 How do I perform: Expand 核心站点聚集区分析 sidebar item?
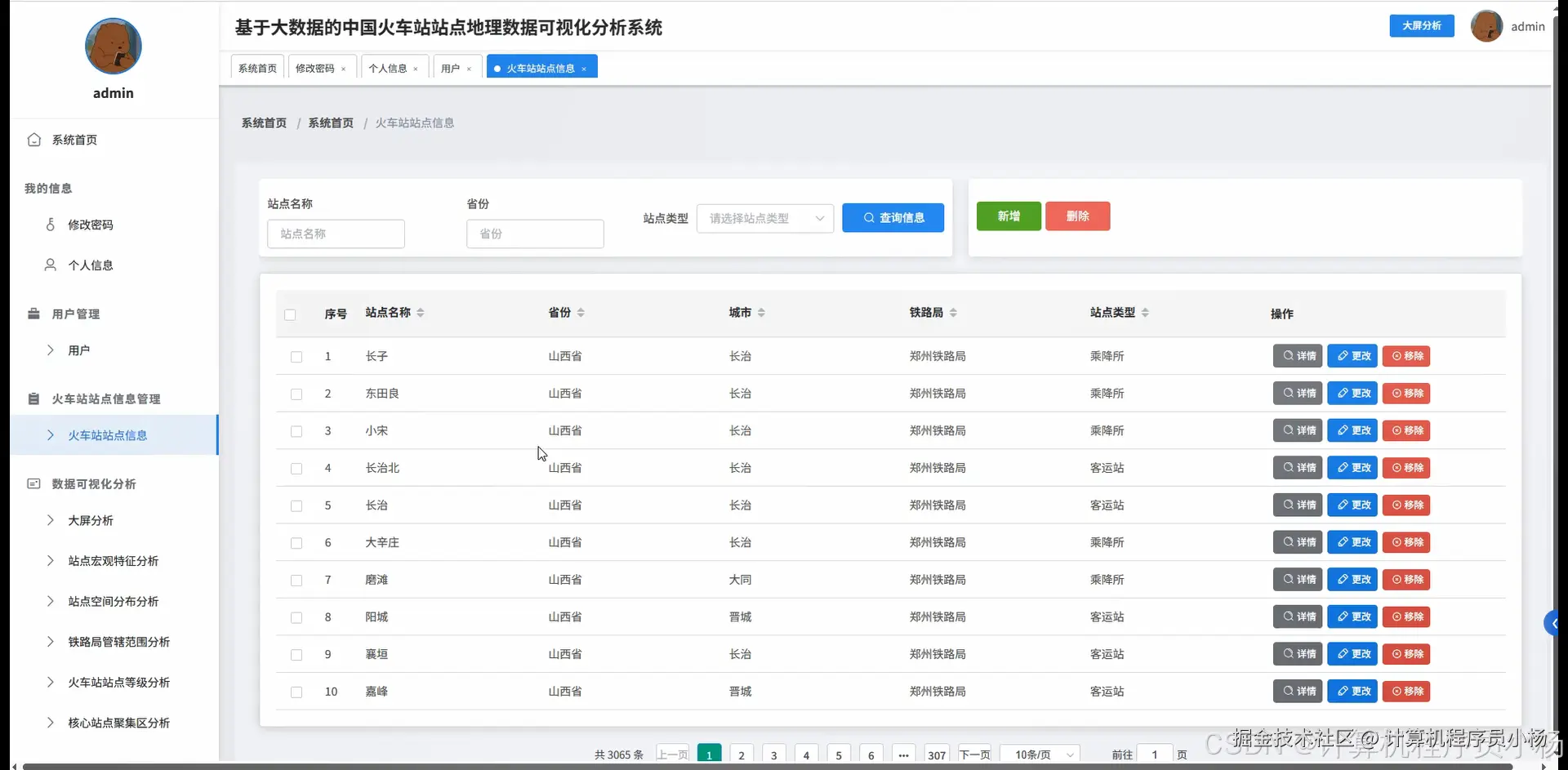pos(114,723)
